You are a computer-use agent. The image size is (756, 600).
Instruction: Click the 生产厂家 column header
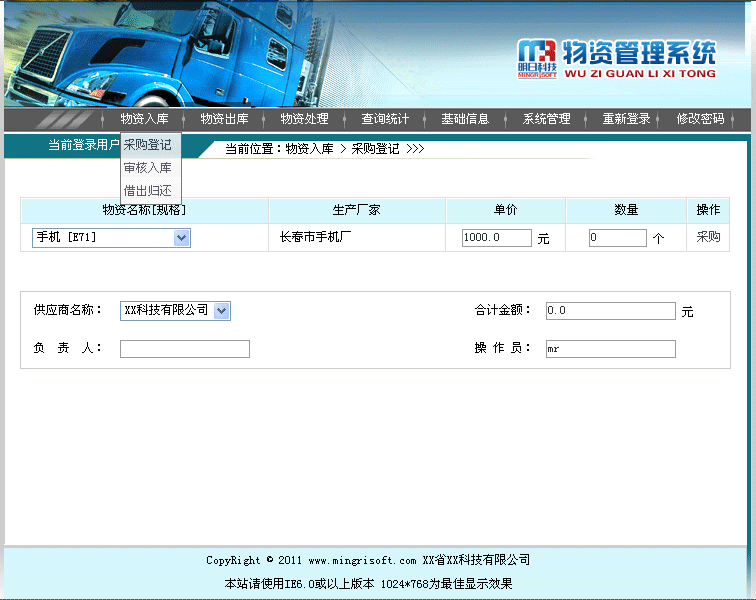click(356, 210)
